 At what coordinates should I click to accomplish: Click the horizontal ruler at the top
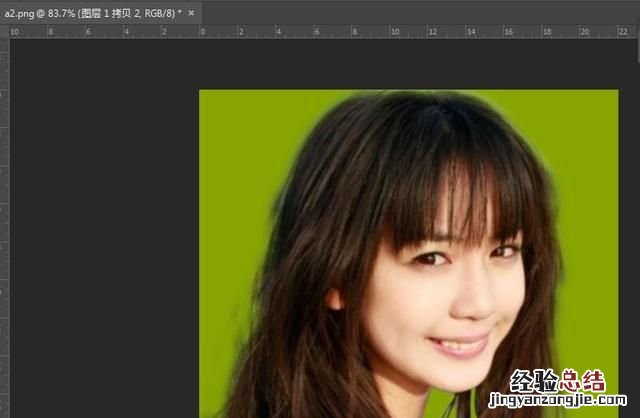(323, 31)
